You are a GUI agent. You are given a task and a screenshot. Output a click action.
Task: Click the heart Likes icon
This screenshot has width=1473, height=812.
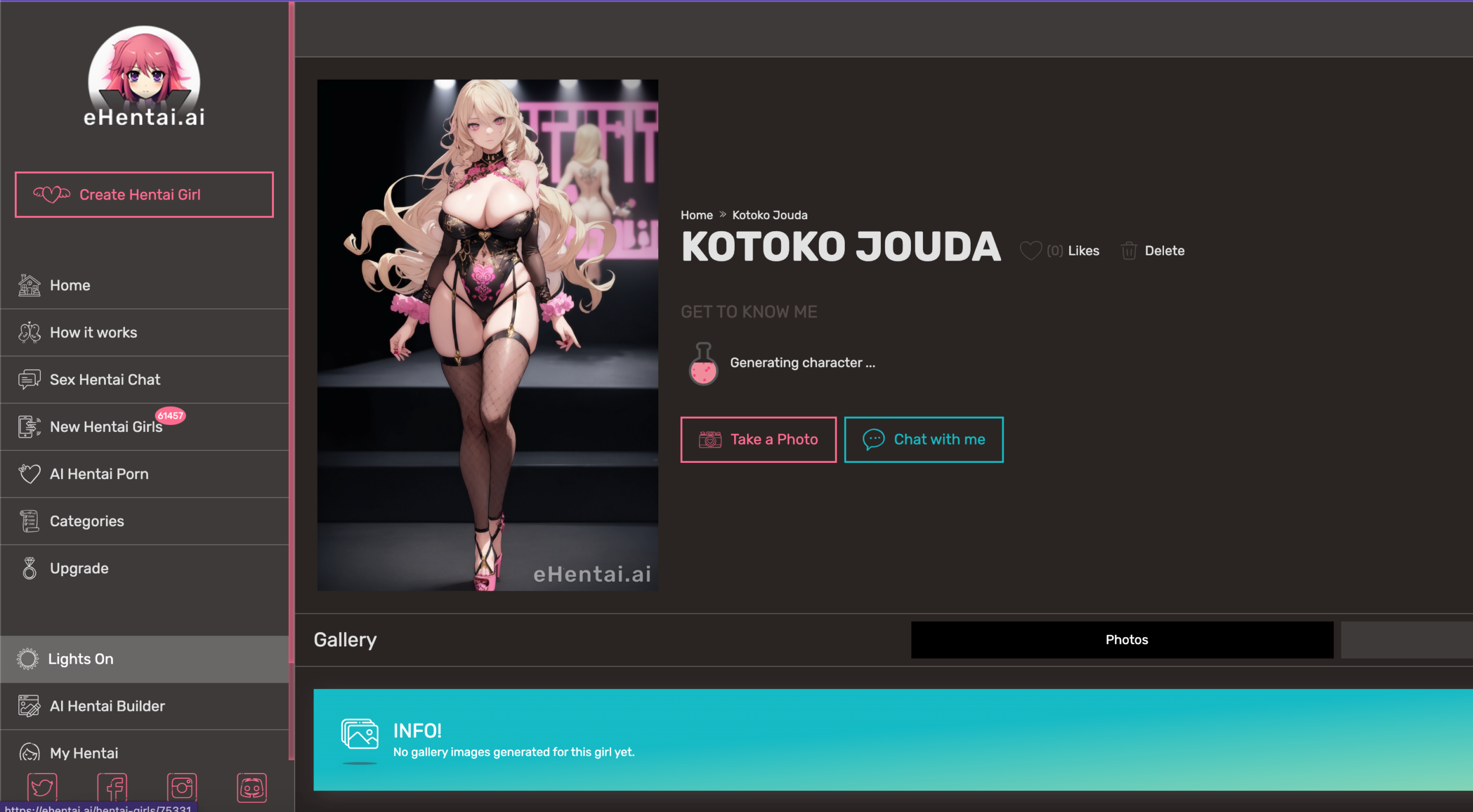pyautogui.click(x=1030, y=251)
